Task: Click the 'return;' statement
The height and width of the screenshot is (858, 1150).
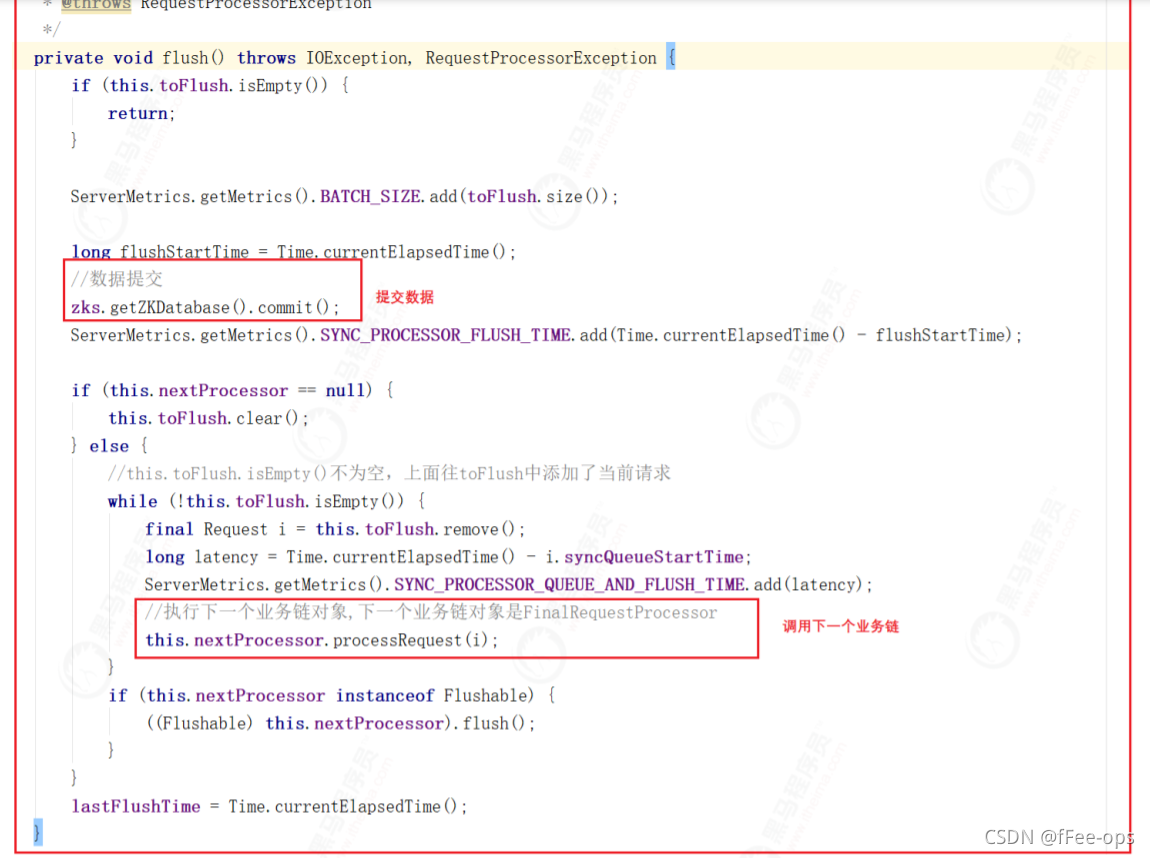Action: (142, 114)
